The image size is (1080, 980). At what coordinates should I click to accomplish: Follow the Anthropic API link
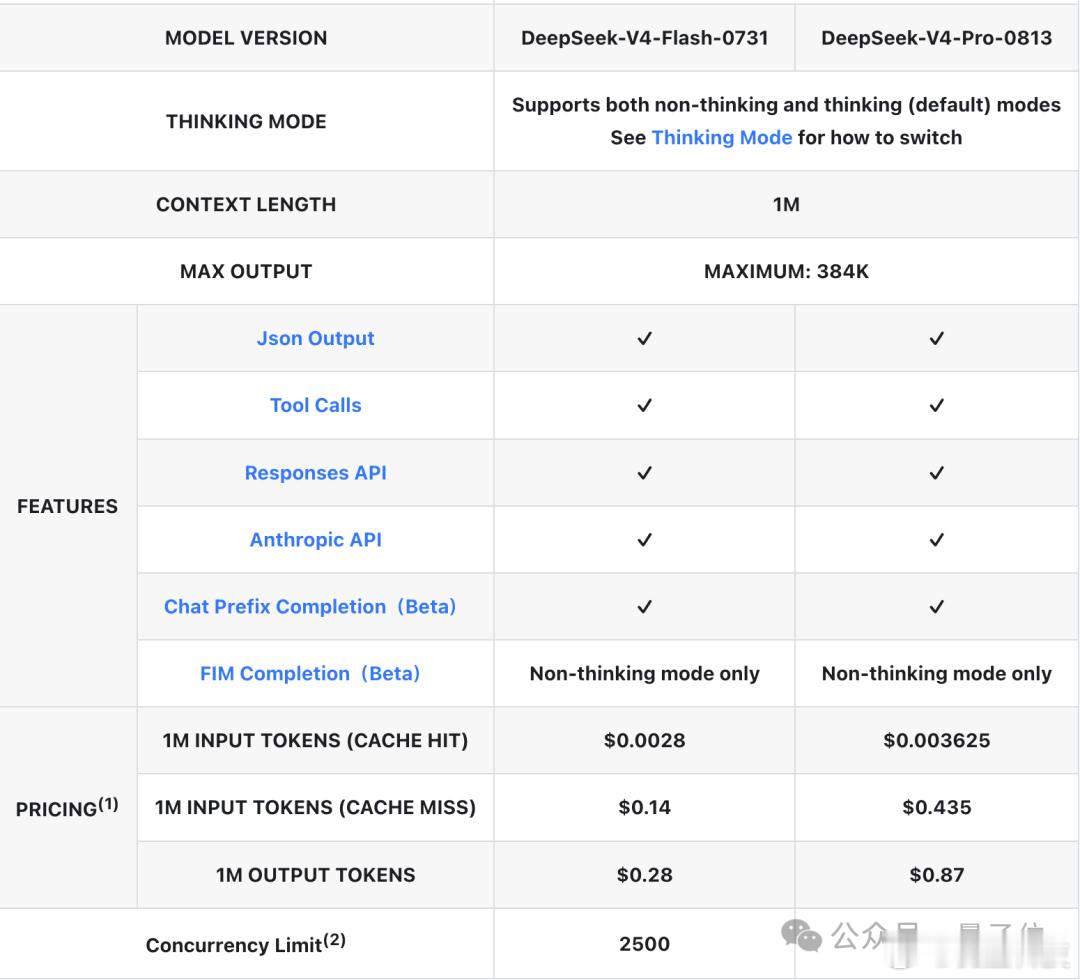click(x=315, y=539)
